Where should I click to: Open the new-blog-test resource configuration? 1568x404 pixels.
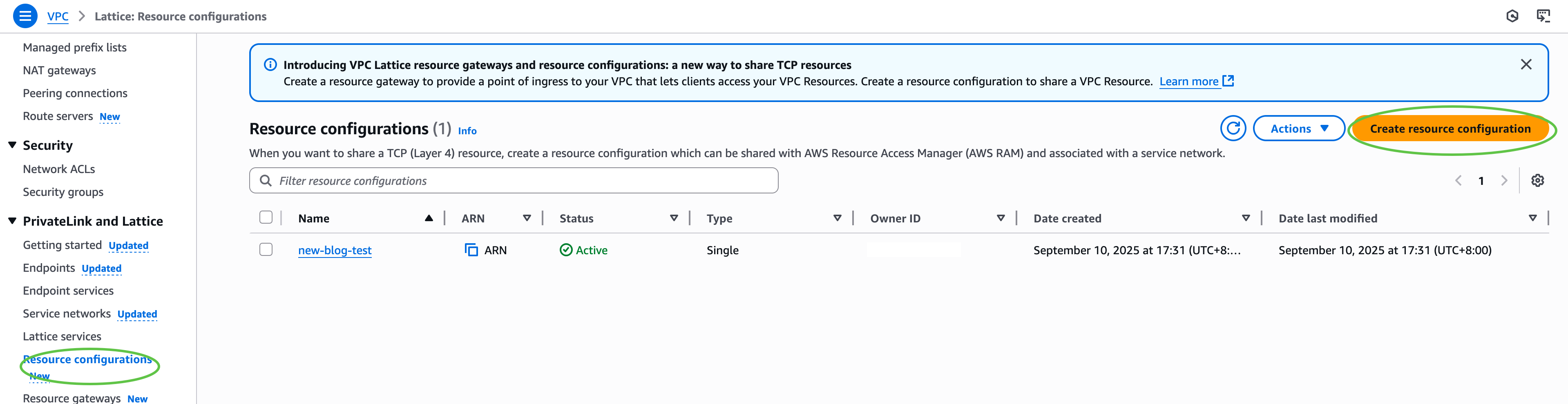pos(335,250)
